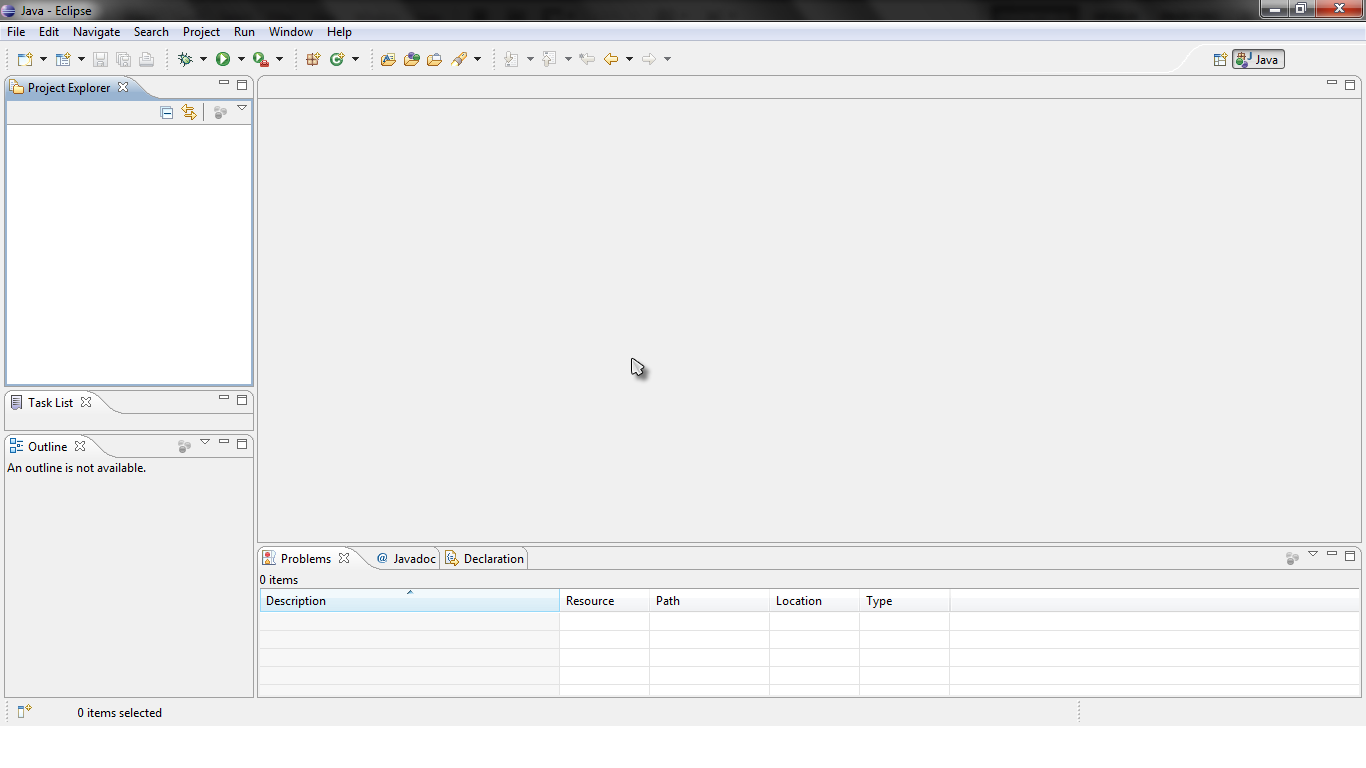Click the Debug bug icon

[x=185, y=60]
